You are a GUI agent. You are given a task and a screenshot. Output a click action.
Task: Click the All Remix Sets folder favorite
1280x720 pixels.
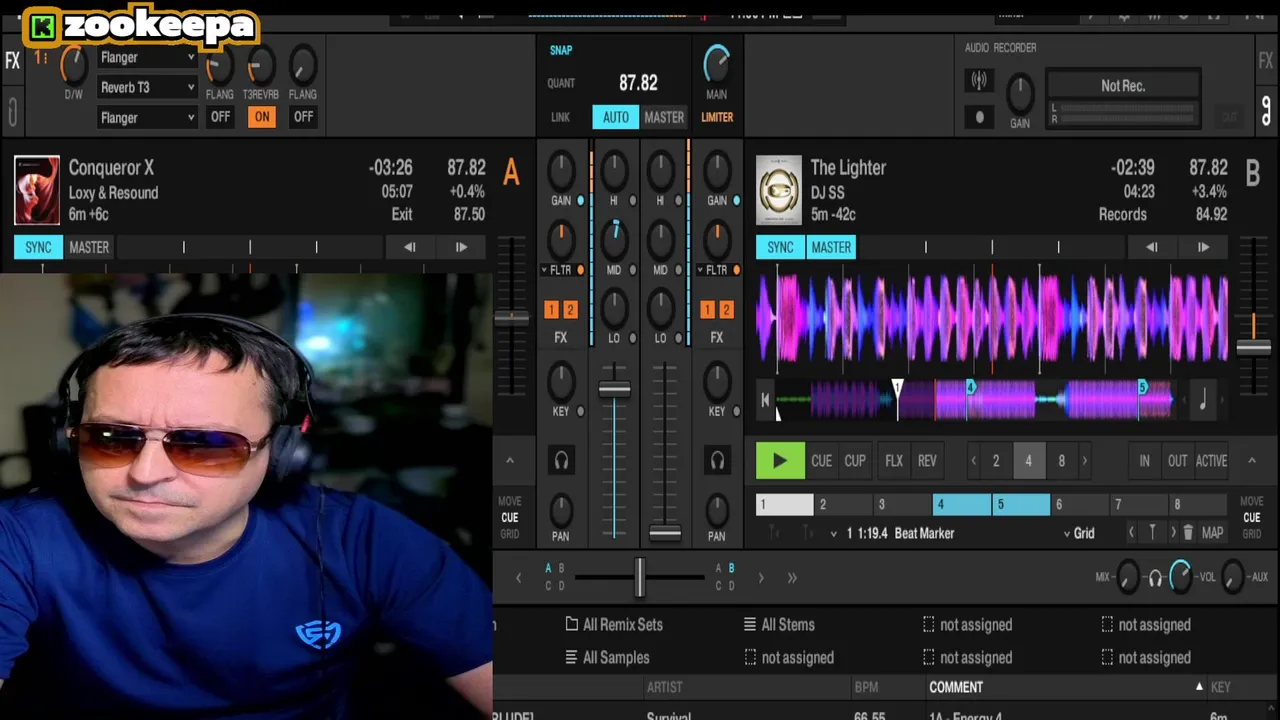click(x=614, y=624)
